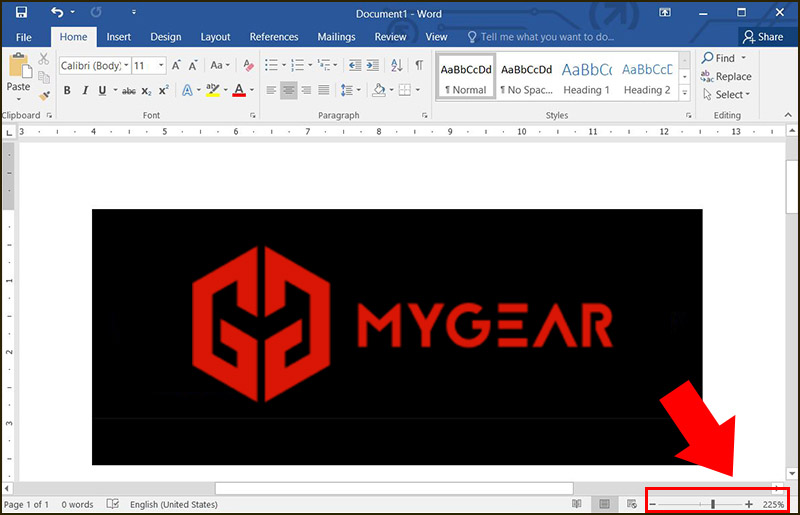Click the Paste button
Screen dimensions: 800x515
click(x=18, y=77)
